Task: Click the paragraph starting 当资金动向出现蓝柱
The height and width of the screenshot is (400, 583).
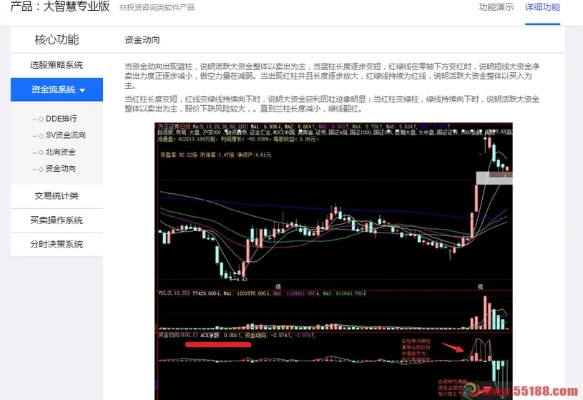Action: tap(332, 76)
